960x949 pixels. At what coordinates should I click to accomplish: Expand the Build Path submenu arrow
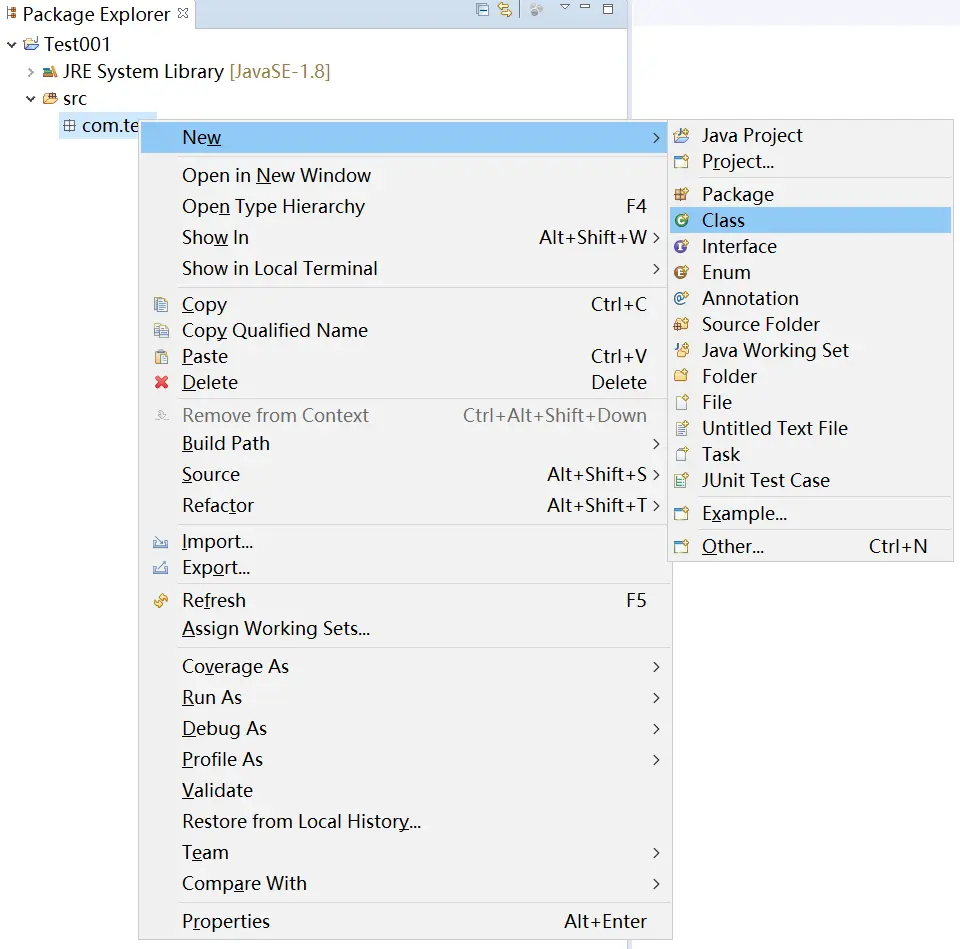[x=656, y=444]
